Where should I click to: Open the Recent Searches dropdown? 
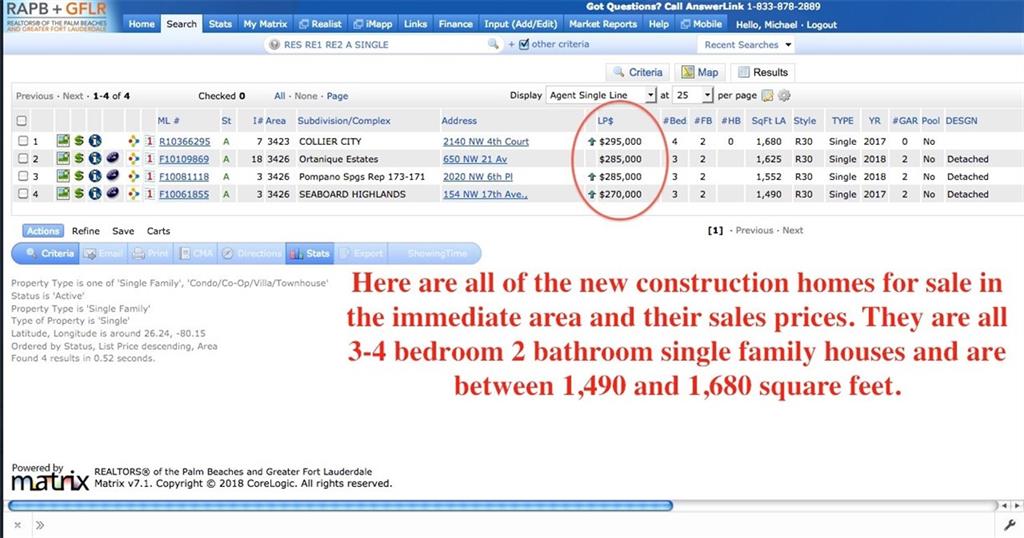click(x=747, y=45)
